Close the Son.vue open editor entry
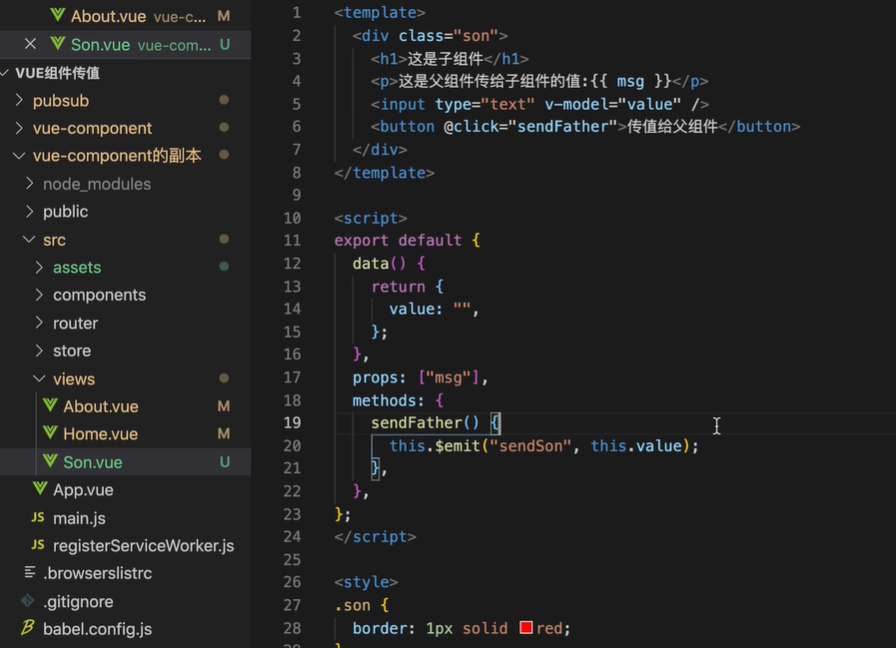The image size is (896, 648). point(30,44)
